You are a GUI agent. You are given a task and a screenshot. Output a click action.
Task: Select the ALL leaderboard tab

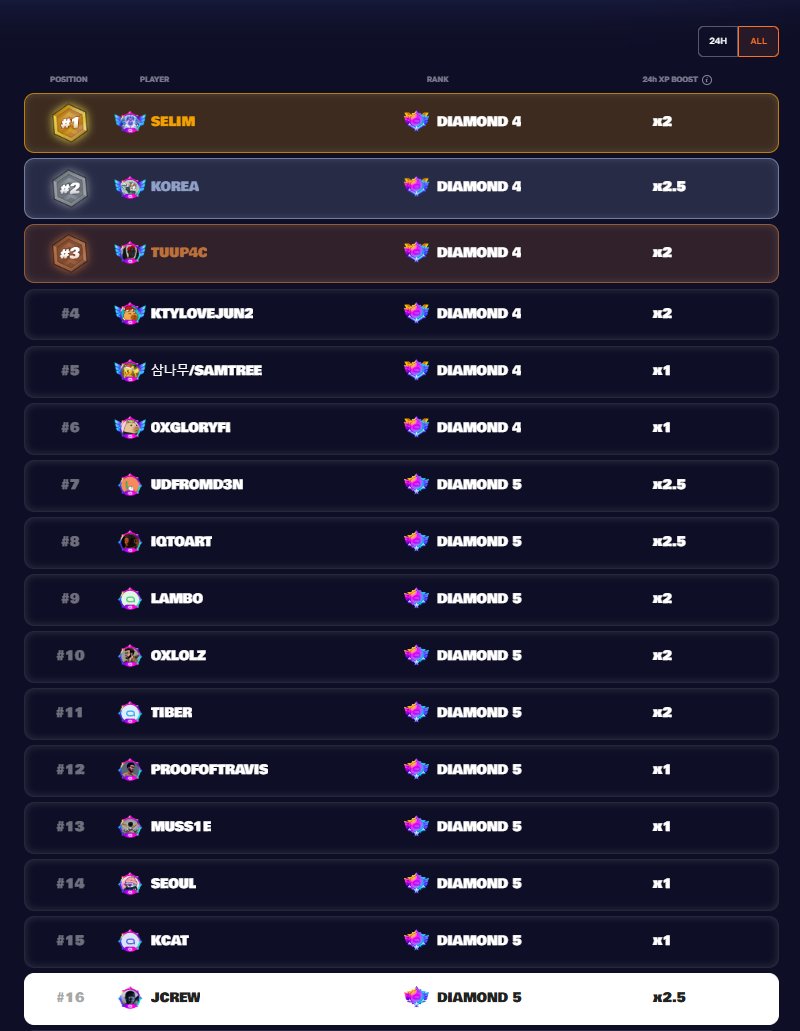[758, 41]
